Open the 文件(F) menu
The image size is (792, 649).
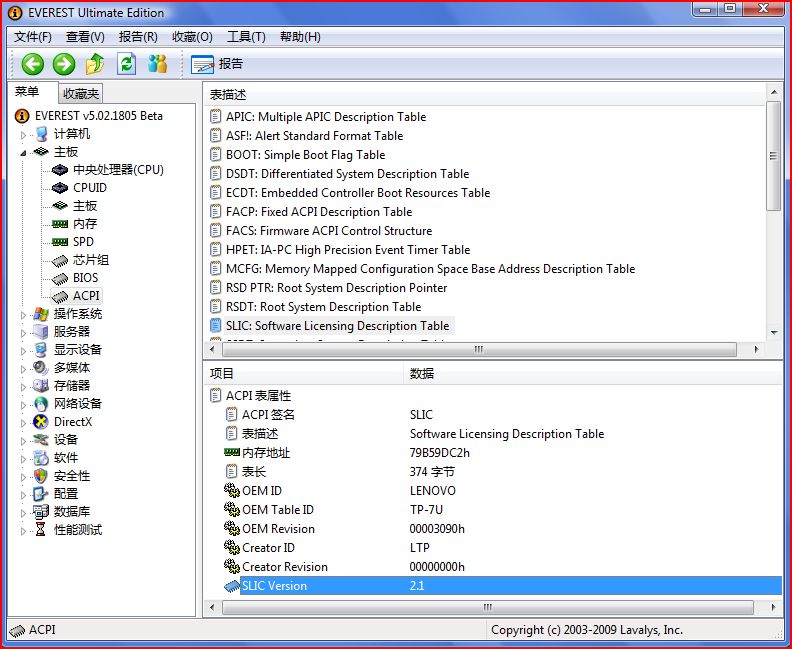pyautogui.click(x=33, y=37)
